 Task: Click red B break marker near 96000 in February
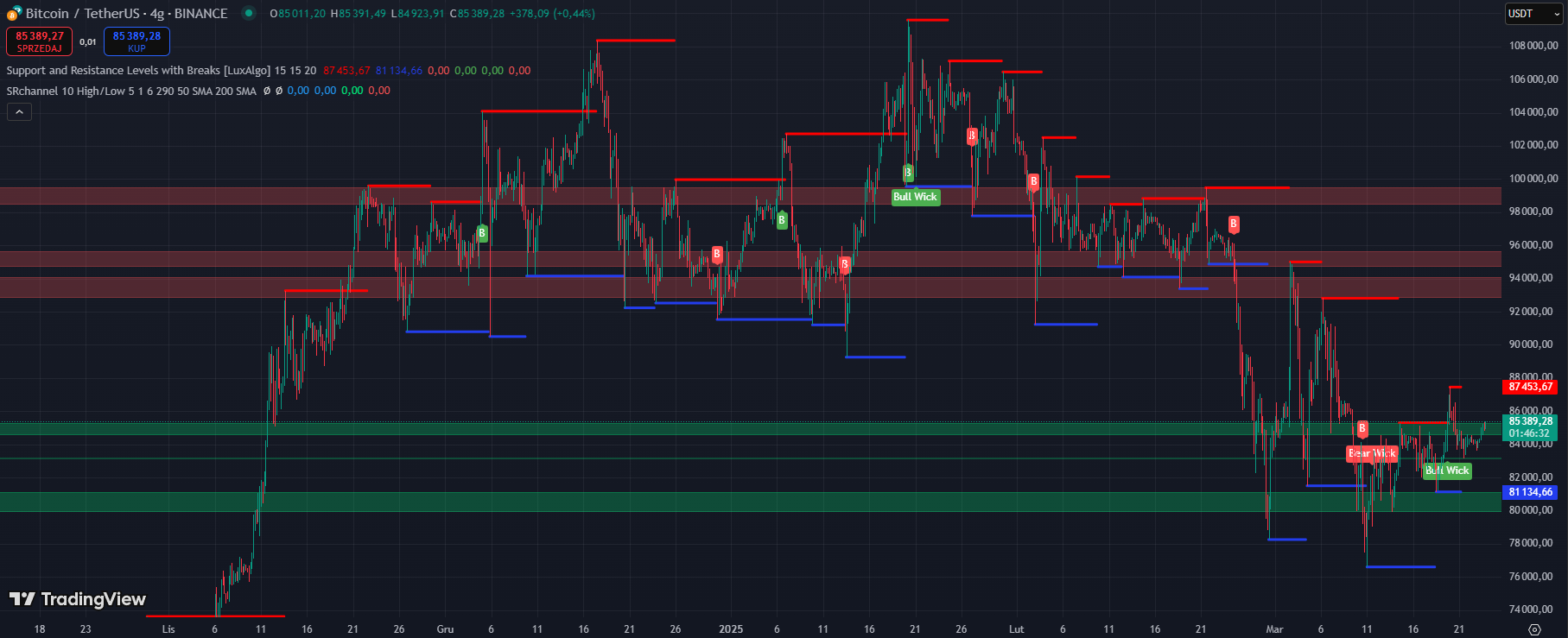1233,224
